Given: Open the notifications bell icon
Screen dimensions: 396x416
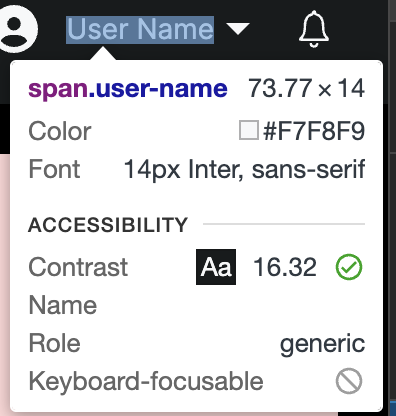Looking at the screenshot, I should pyautogui.click(x=314, y=29).
